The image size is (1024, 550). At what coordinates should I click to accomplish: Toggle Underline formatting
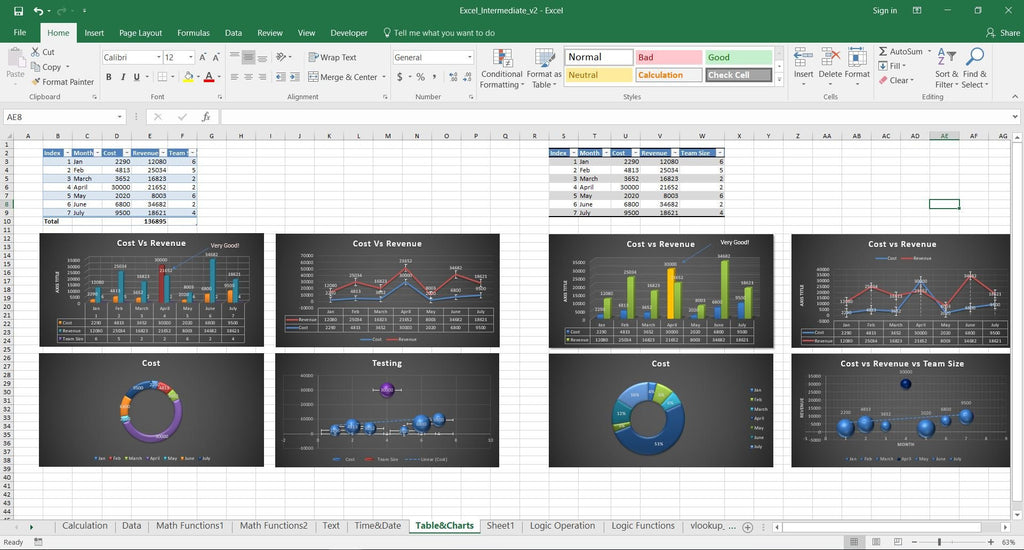click(136, 77)
